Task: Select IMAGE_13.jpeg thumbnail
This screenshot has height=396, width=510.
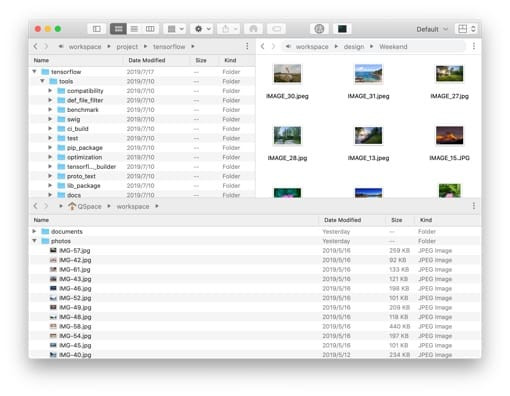Action: pyautogui.click(x=368, y=135)
